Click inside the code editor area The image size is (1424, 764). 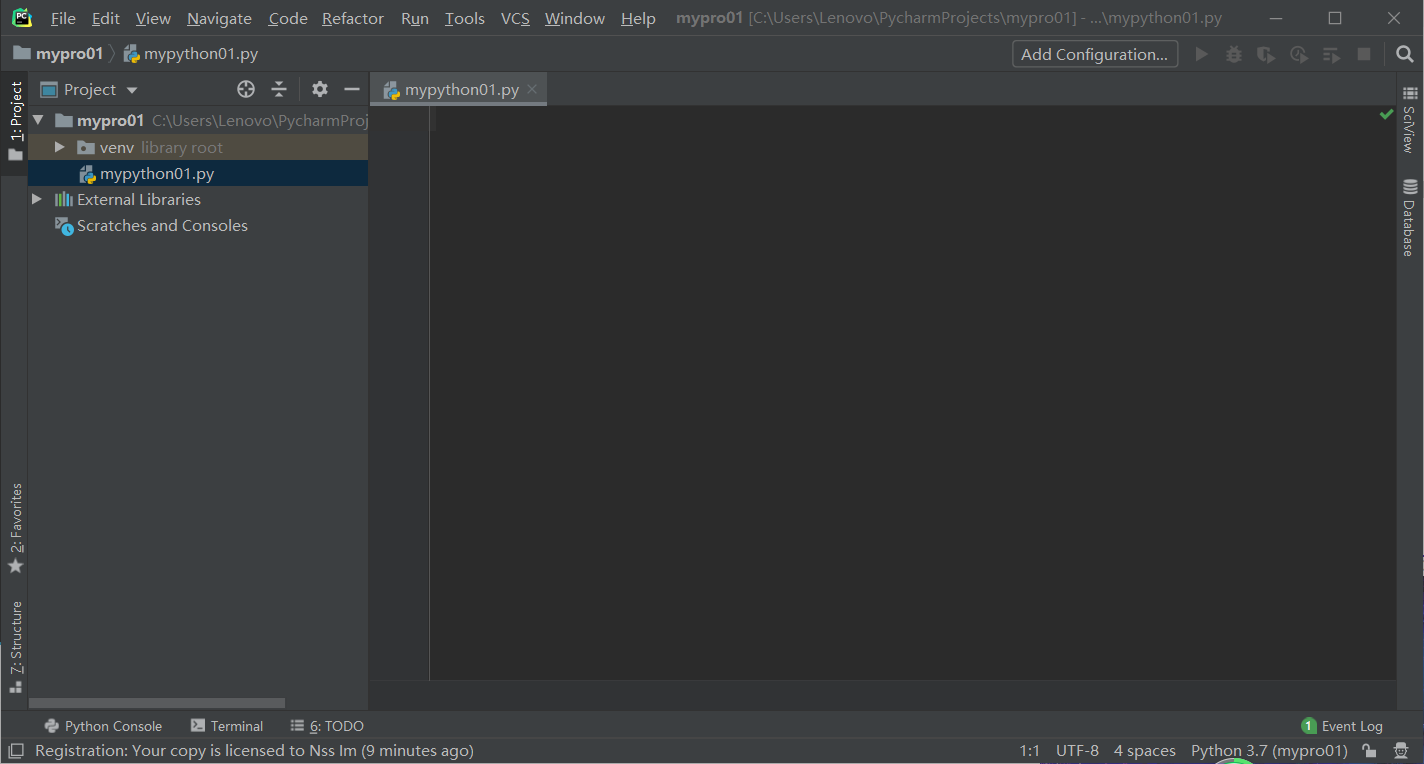pos(912,393)
